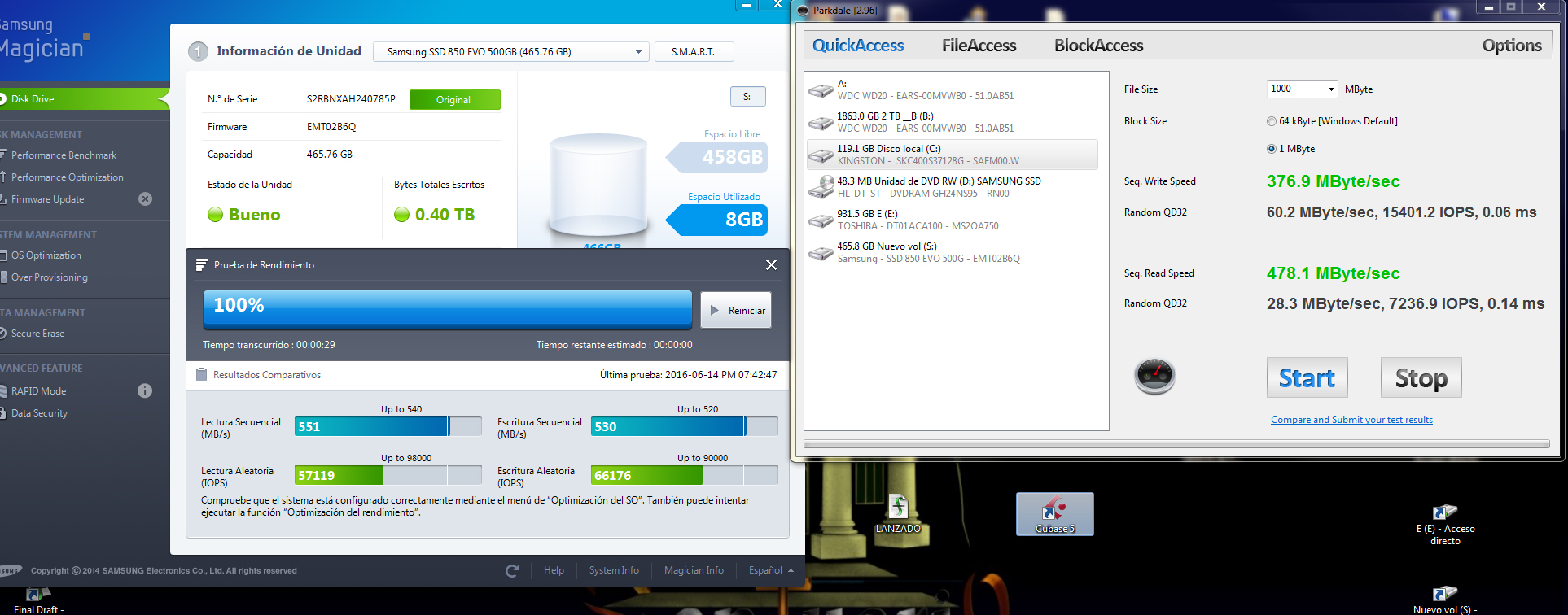1568x615 pixels.
Task: Select the LANZADO desktop icon
Action: (x=898, y=514)
